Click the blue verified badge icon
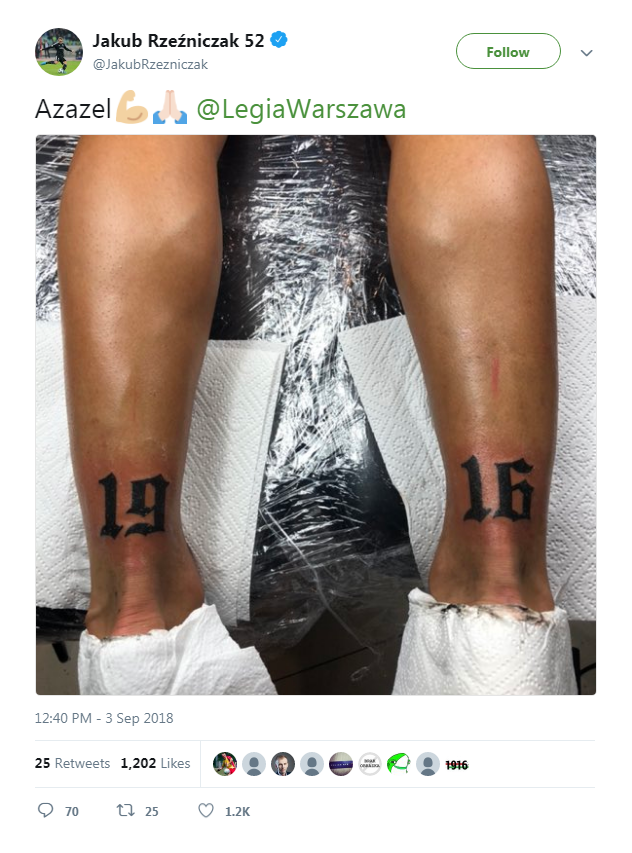The width and height of the screenshot is (632, 853). [279, 40]
